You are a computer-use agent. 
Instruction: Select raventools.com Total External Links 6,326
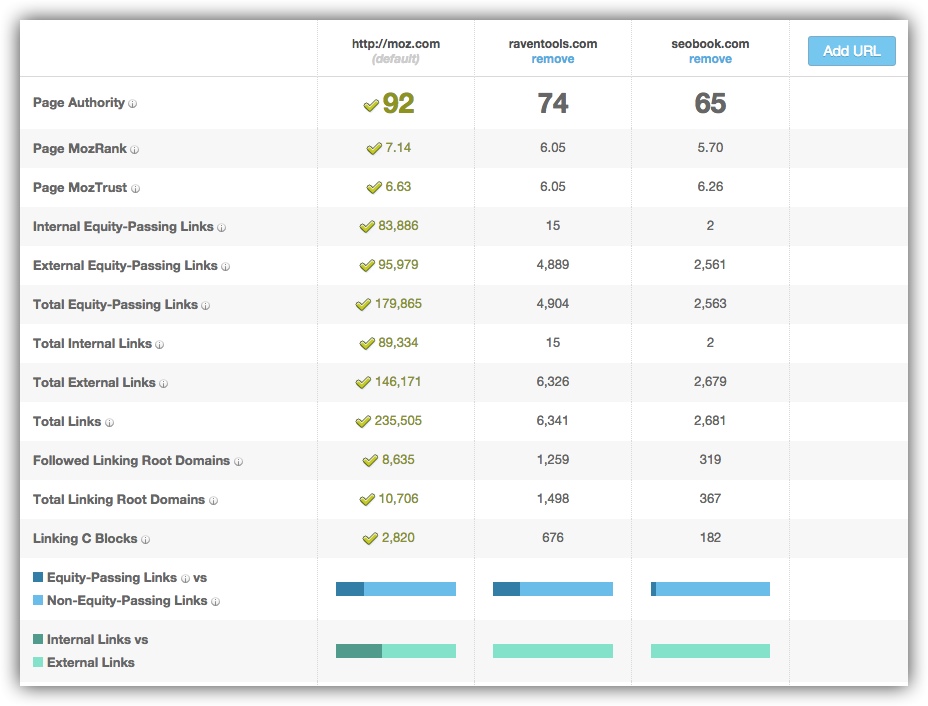click(553, 382)
